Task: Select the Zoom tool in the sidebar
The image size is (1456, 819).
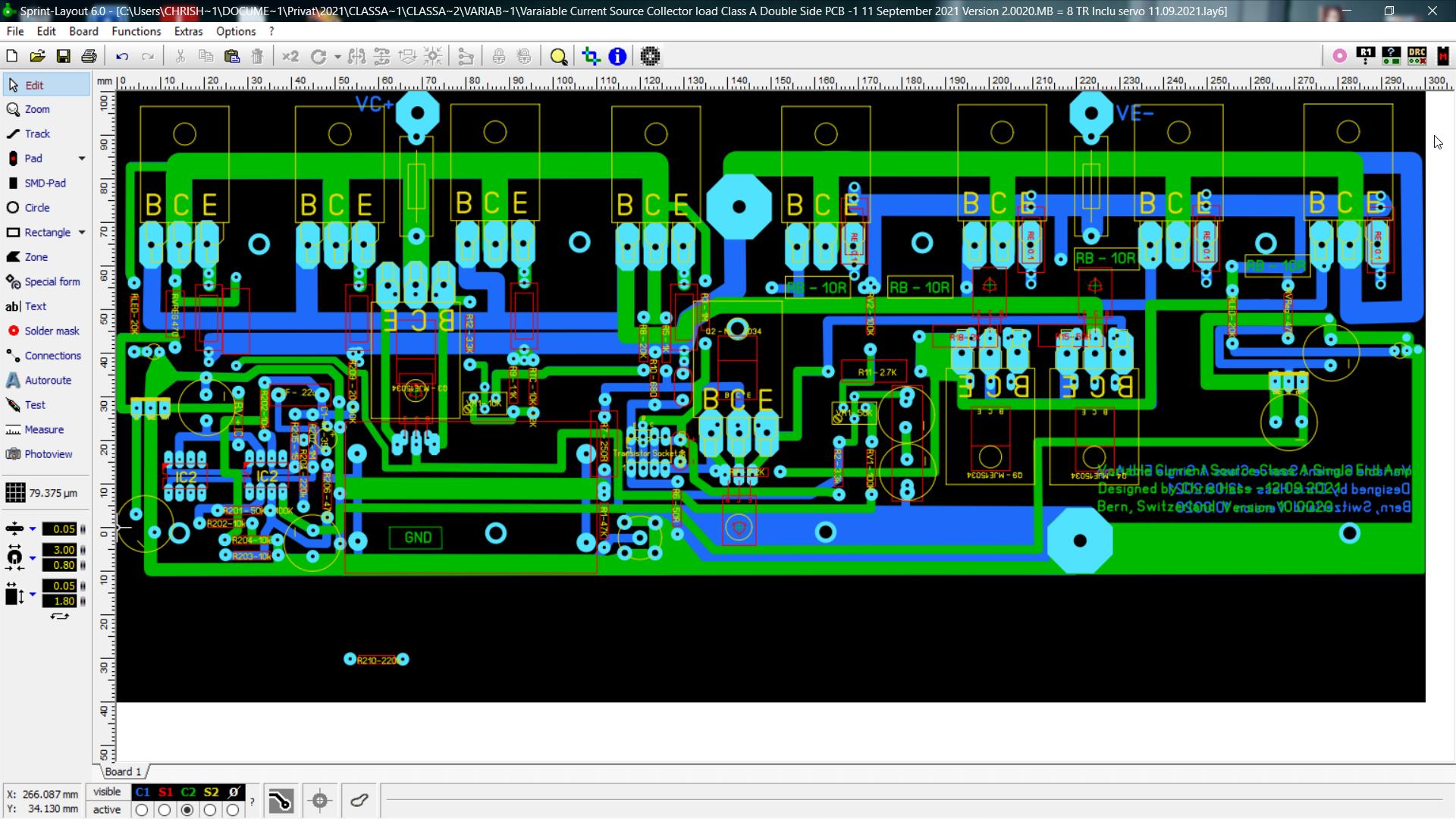Action: point(46,109)
